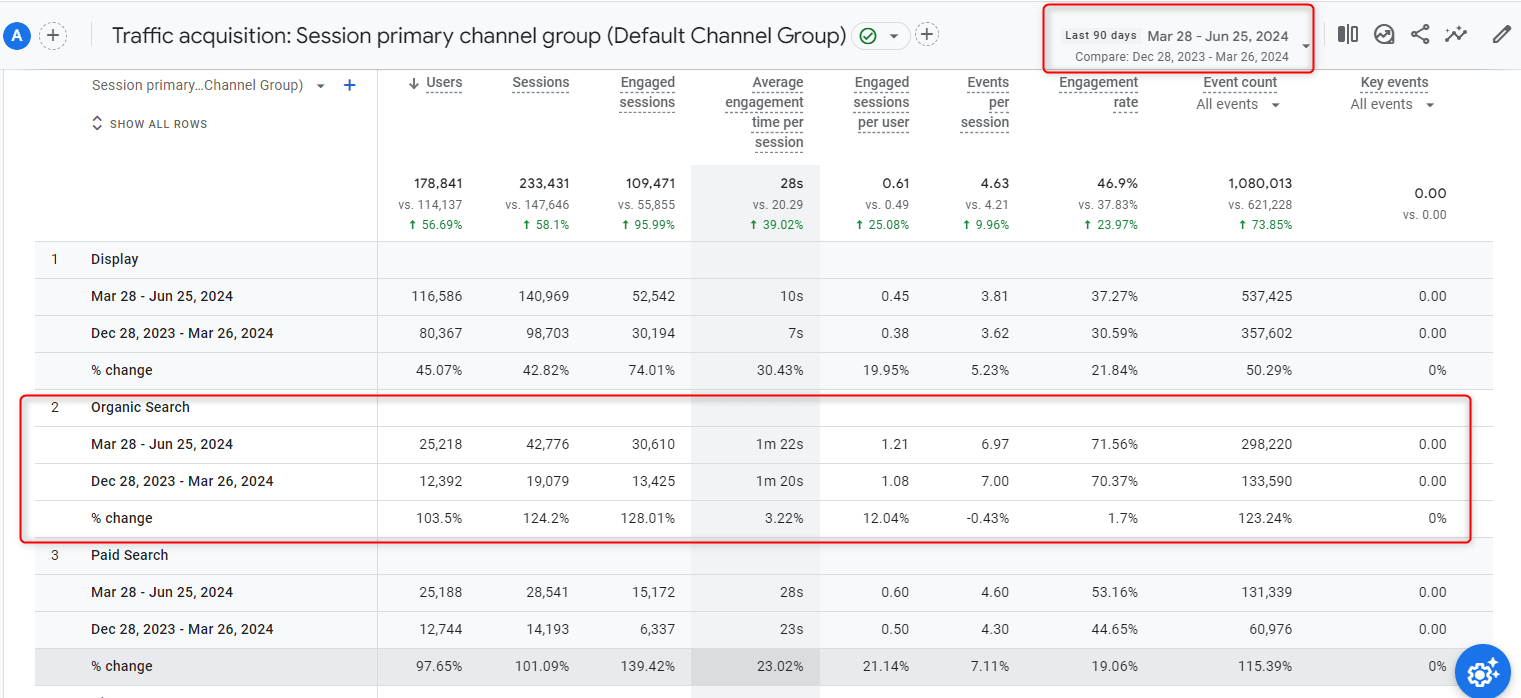Share this report

[1420, 35]
